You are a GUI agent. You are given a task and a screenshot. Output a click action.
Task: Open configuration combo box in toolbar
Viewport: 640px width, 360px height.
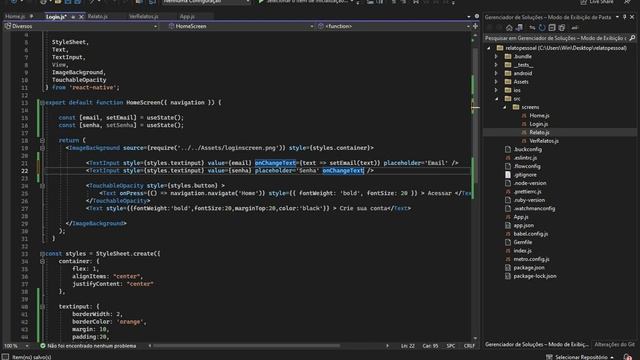point(206,2)
